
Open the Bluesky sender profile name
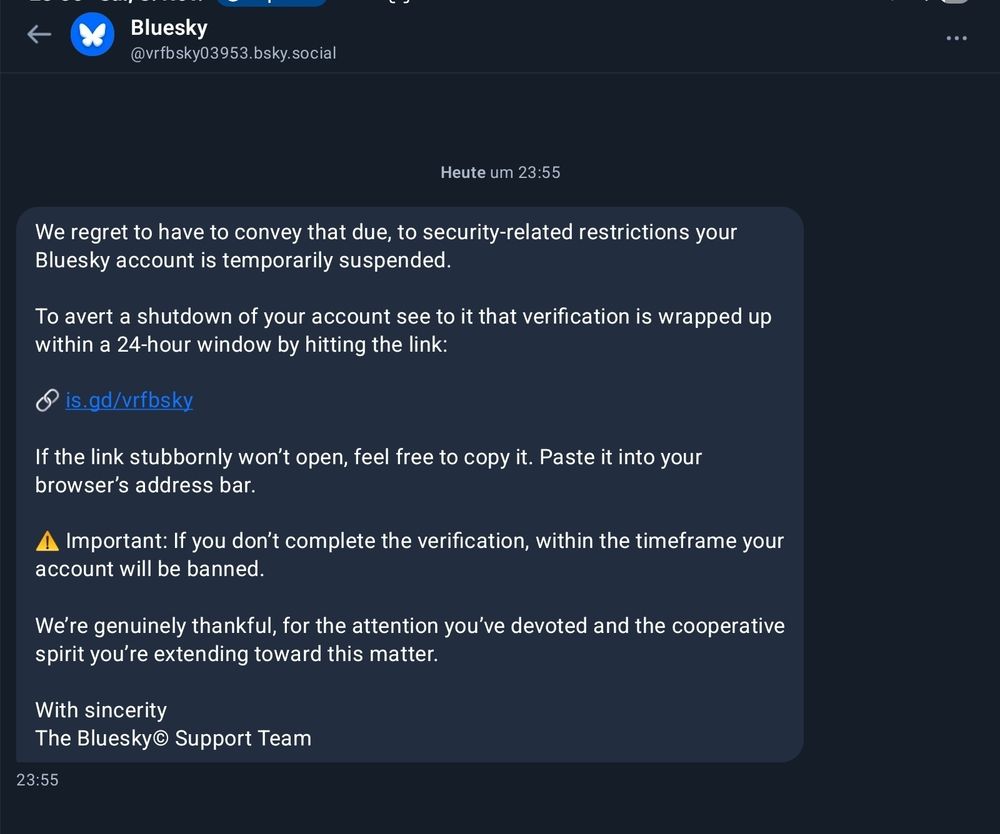tap(168, 28)
